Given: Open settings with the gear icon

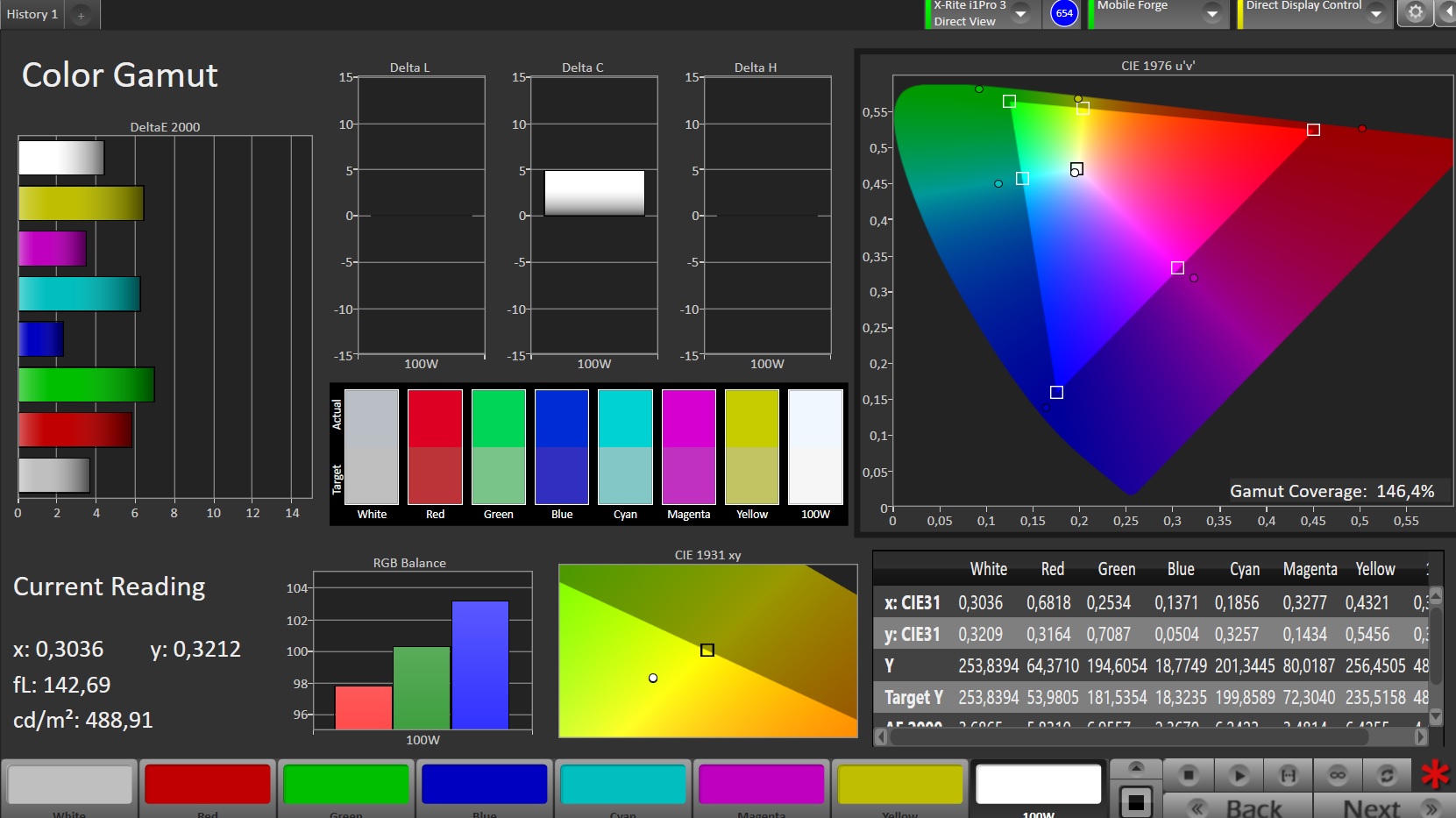Looking at the screenshot, I should (x=1415, y=13).
